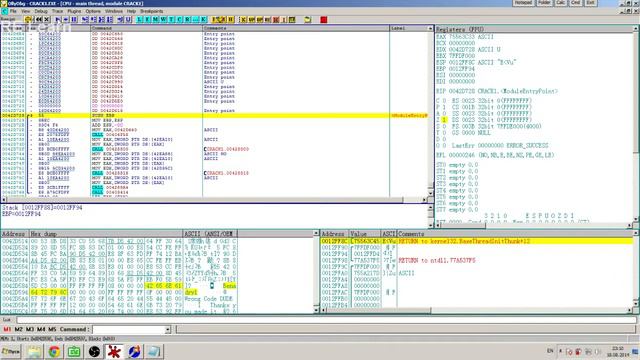Click the Cmd button

pyautogui.click(x=576, y=3)
